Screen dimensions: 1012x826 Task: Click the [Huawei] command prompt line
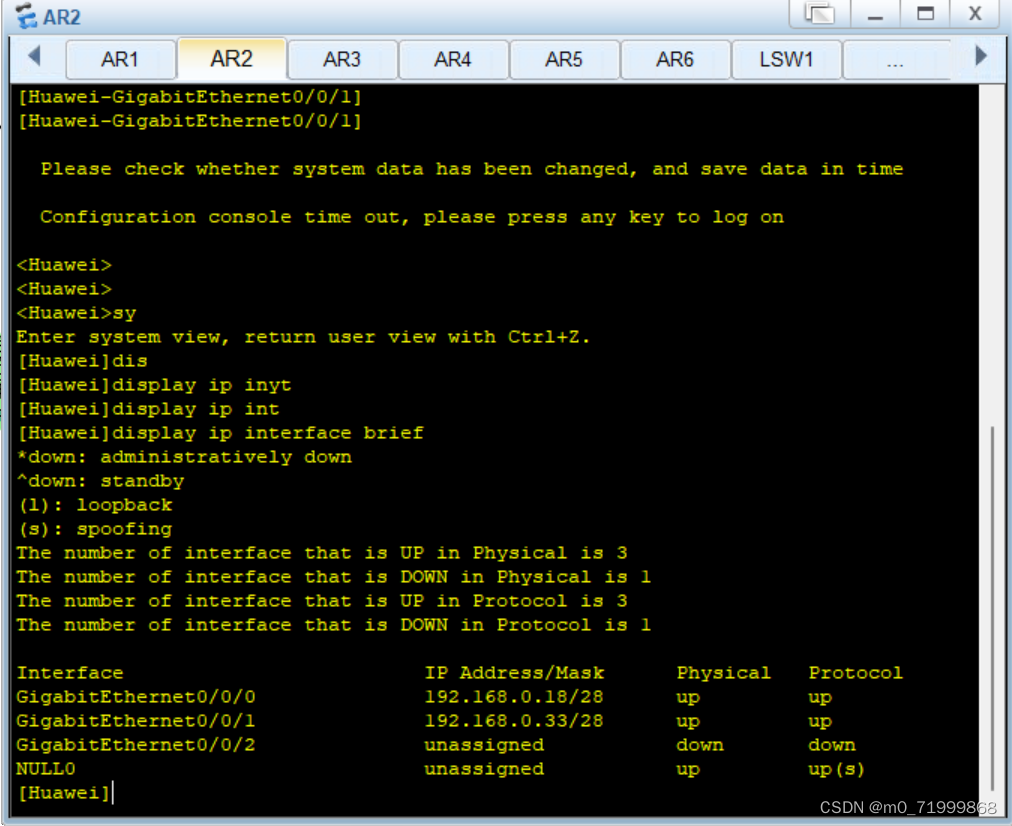65,792
